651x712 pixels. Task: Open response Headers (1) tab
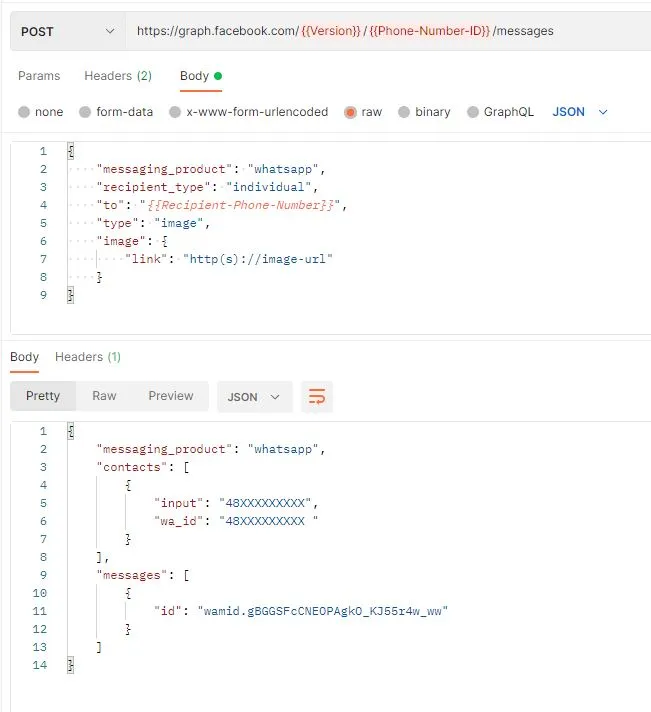(88, 357)
